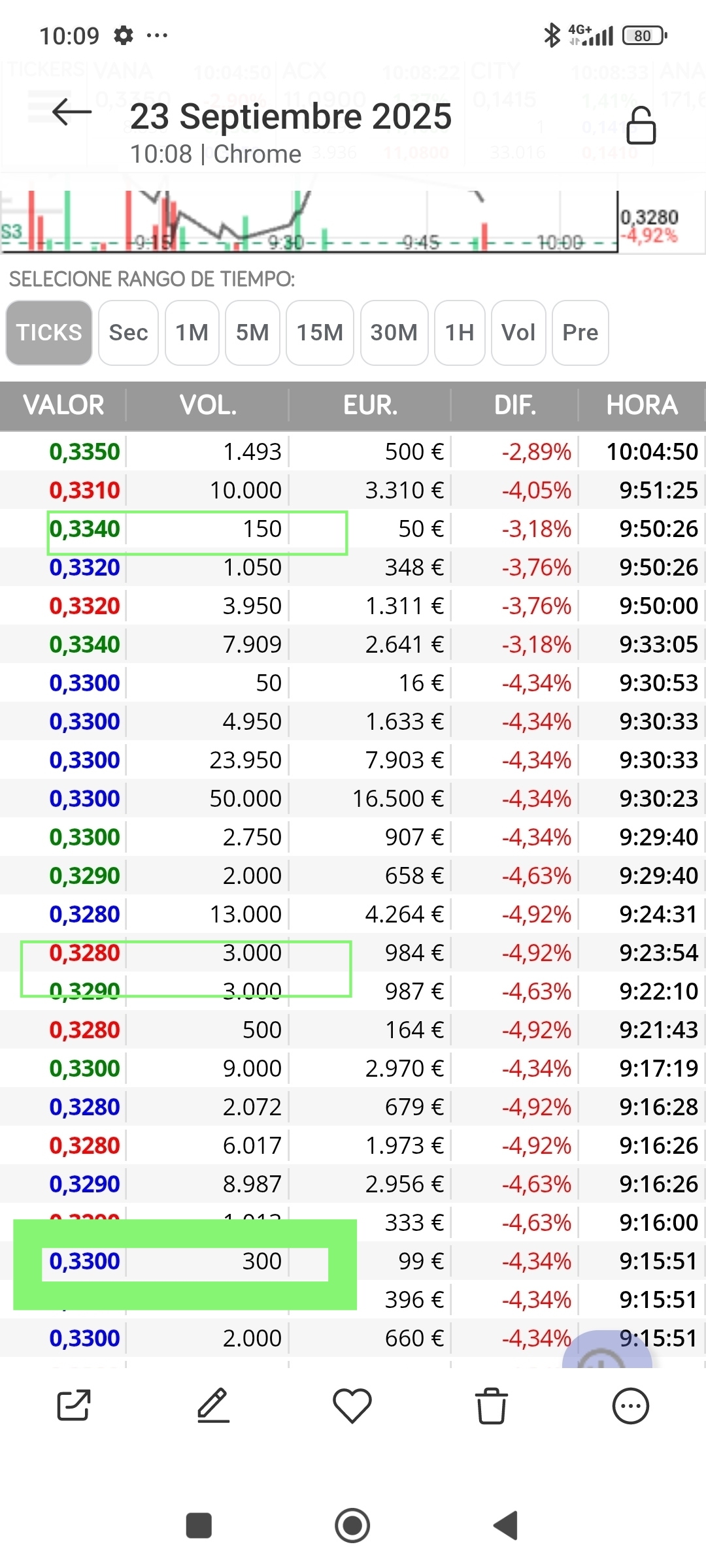Viewport: 706px width, 1568px height.
Task: Tap the 8.987 volume cell
Action: click(252, 1184)
